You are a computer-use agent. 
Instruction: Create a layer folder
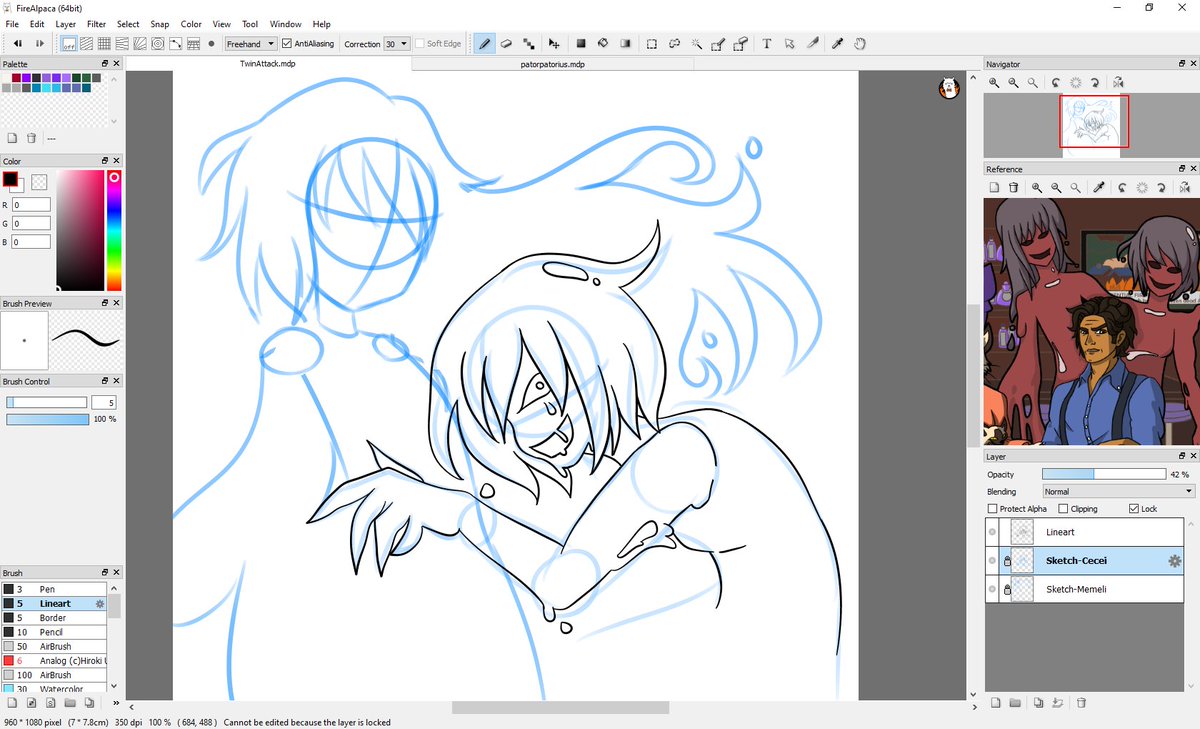pyautogui.click(x=1013, y=703)
